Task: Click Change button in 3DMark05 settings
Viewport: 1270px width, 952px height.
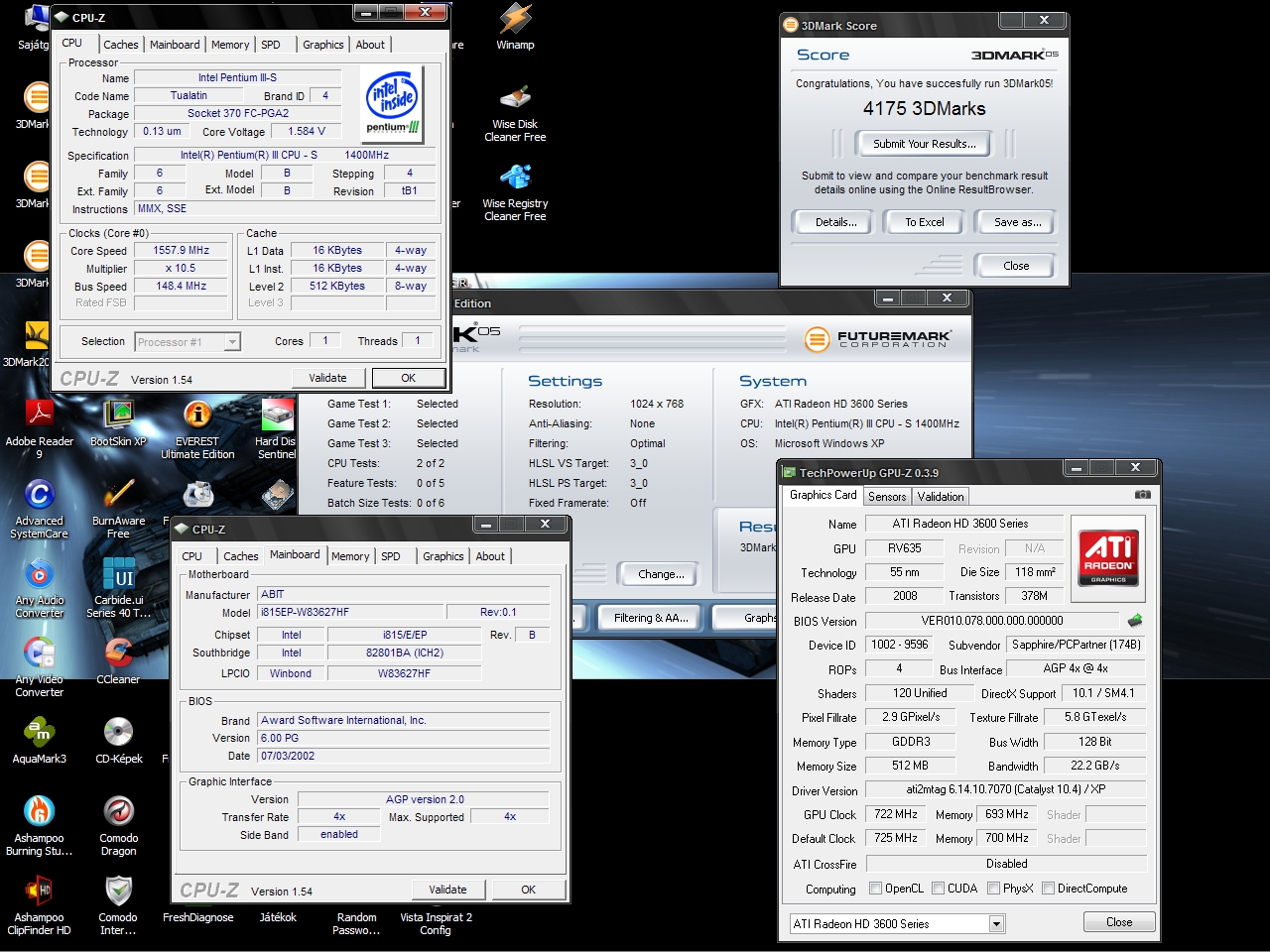Action: click(x=661, y=574)
